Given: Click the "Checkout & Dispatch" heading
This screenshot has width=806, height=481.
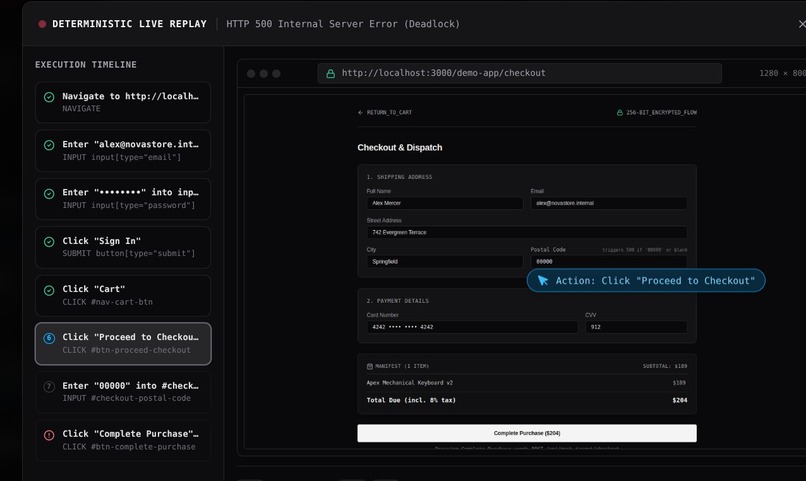Looking at the screenshot, I should tap(399, 147).
